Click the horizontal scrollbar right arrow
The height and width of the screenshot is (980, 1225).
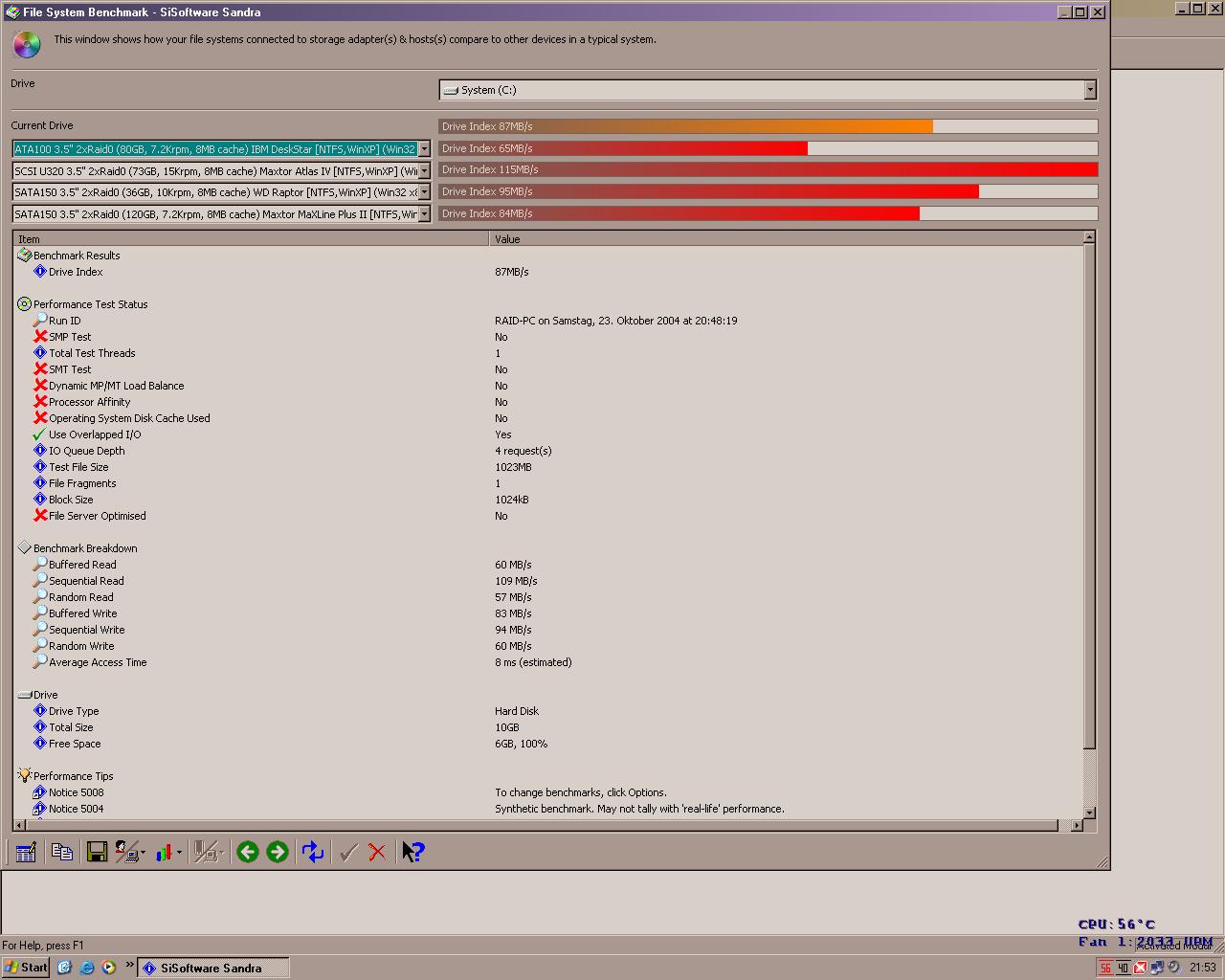pyautogui.click(x=1078, y=825)
